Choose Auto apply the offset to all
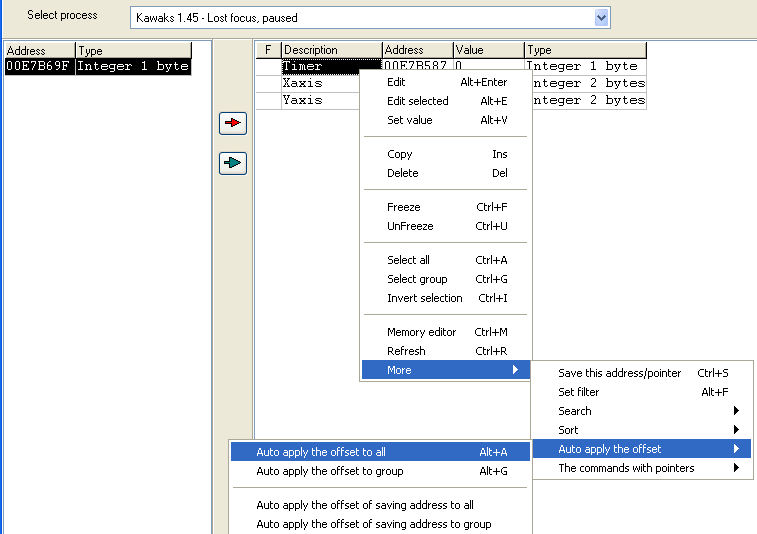The width and height of the screenshot is (757, 534). (380, 452)
